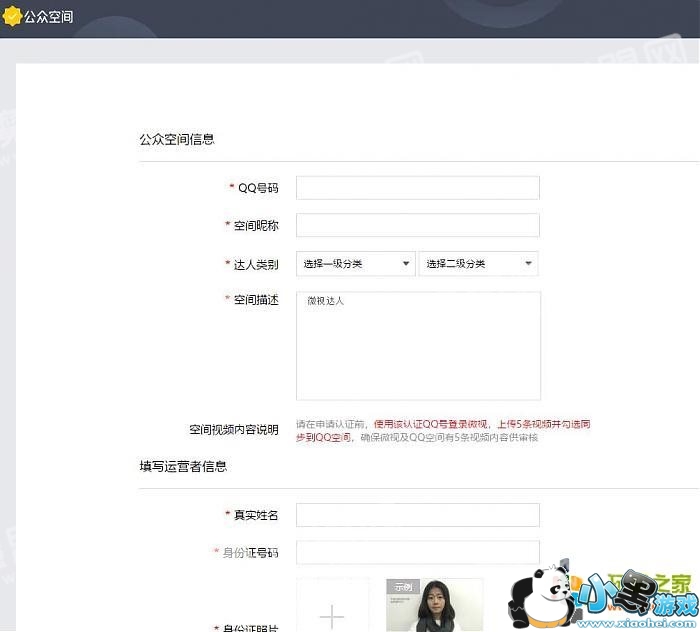Screen dimensions: 700x632
Task: Focus the 真实姓名 input field
Action: point(417,515)
